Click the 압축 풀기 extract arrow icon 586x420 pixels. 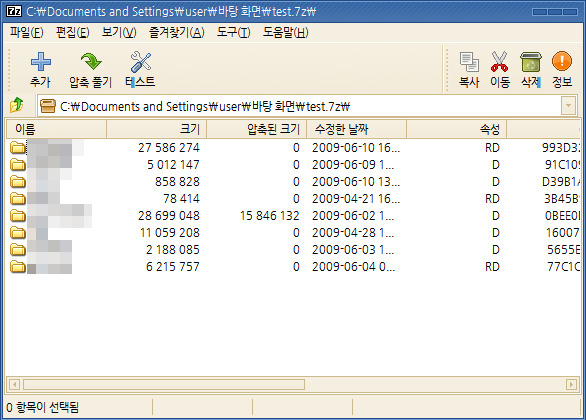(x=91, y=62)
